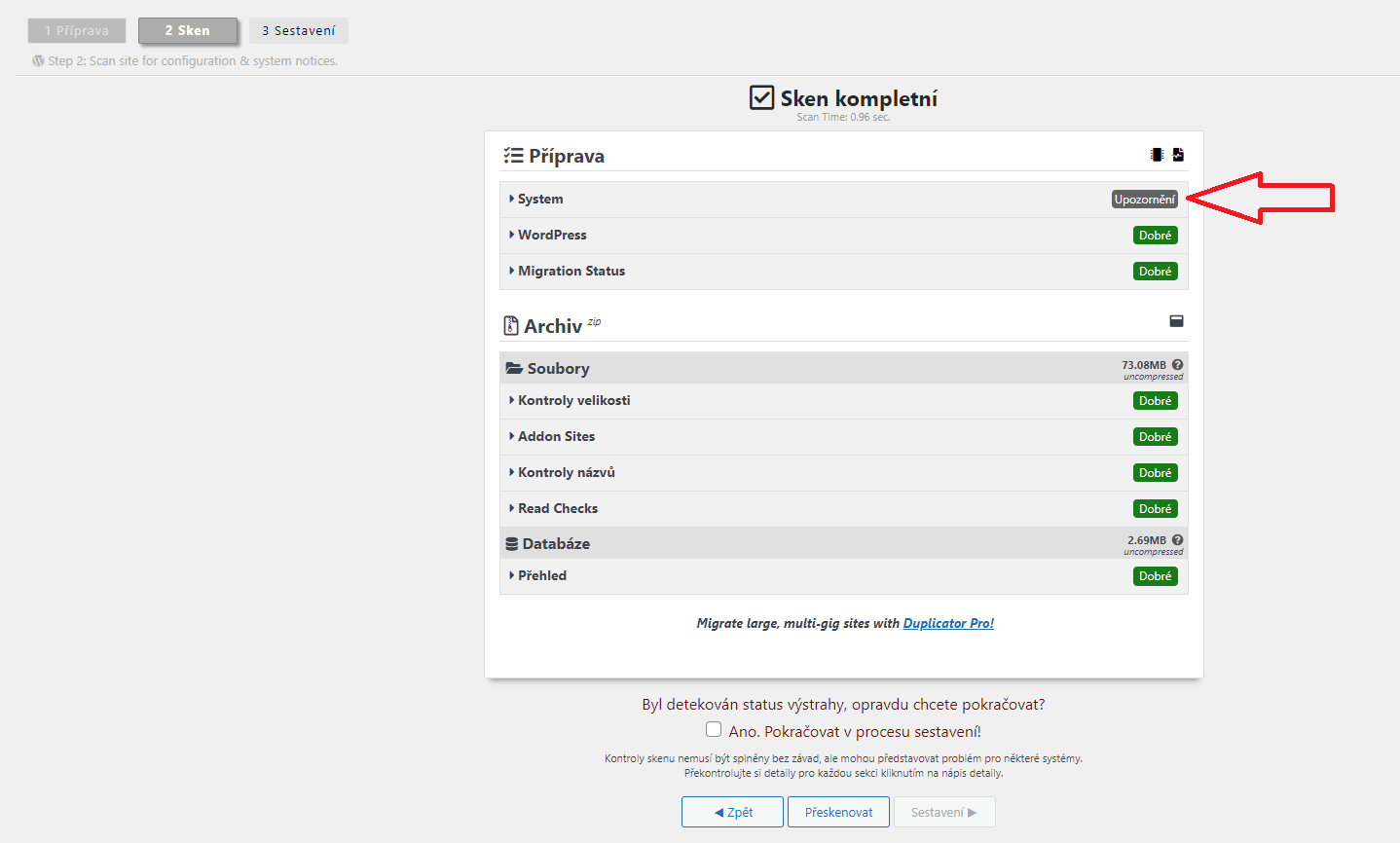The image size is (1400, 843).
Task: Click the Archiv zip file icon
Action: [x=511, y=326]
